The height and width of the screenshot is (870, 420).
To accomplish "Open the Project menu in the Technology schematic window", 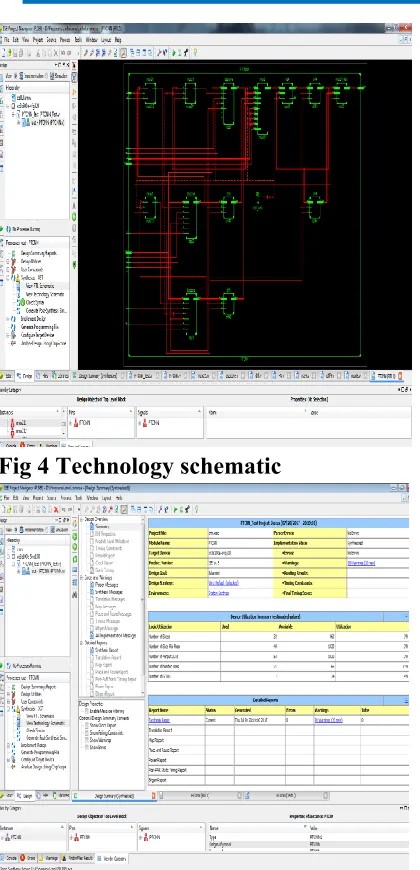I will [38, 40].
